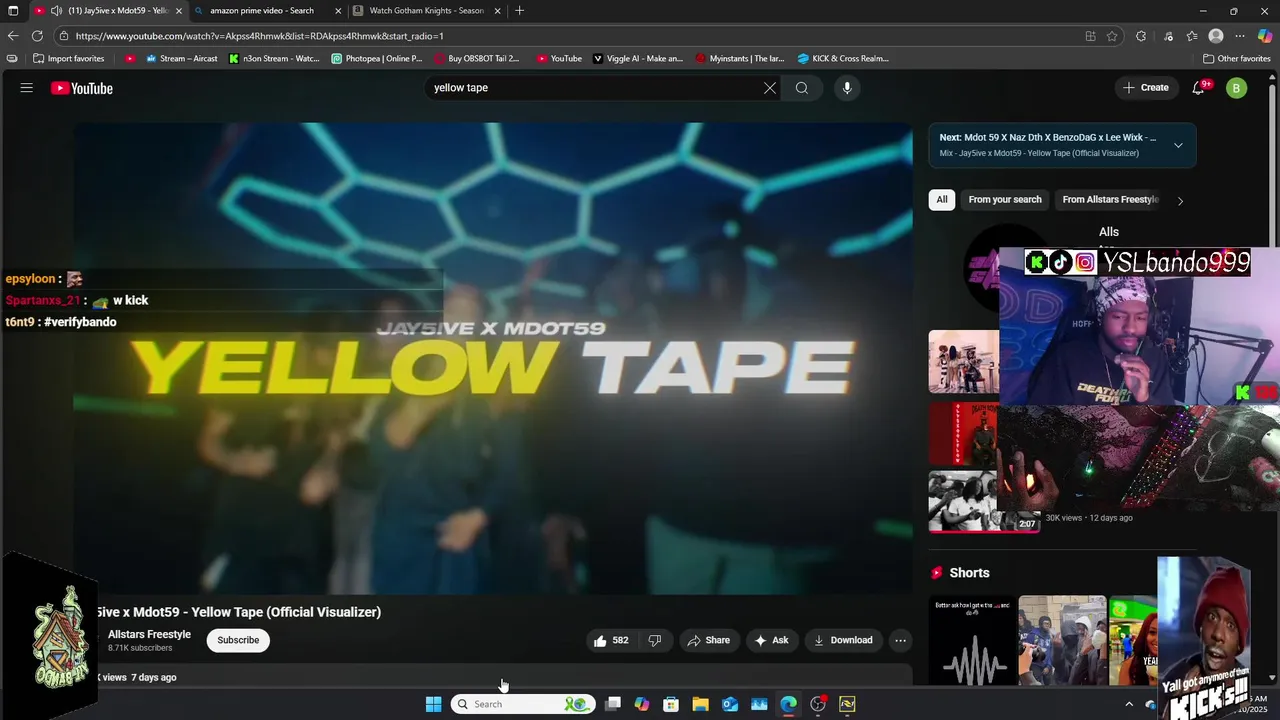The image size is (1280, 720).
Task: Click the Download button
Action: coord(843,640)
